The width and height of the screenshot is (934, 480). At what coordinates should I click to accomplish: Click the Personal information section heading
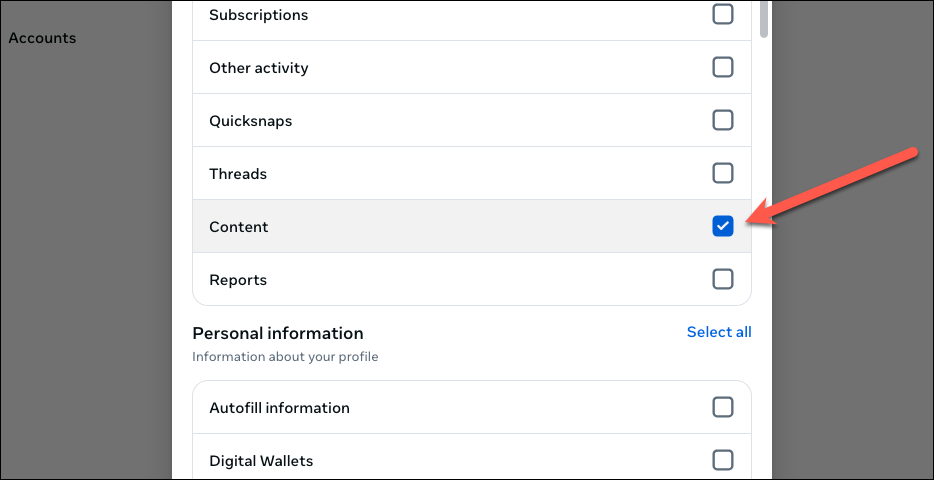tap(277, 333)
